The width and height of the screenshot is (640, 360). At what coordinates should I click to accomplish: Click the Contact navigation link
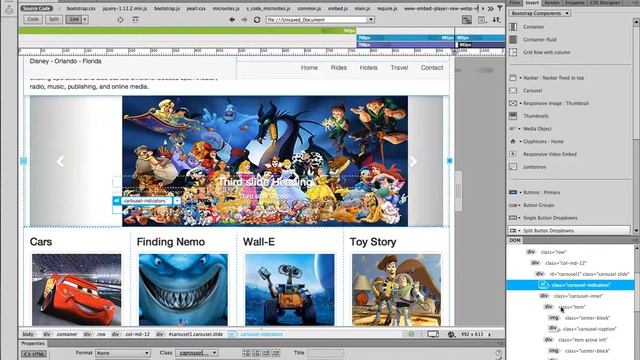click(432, 68)
